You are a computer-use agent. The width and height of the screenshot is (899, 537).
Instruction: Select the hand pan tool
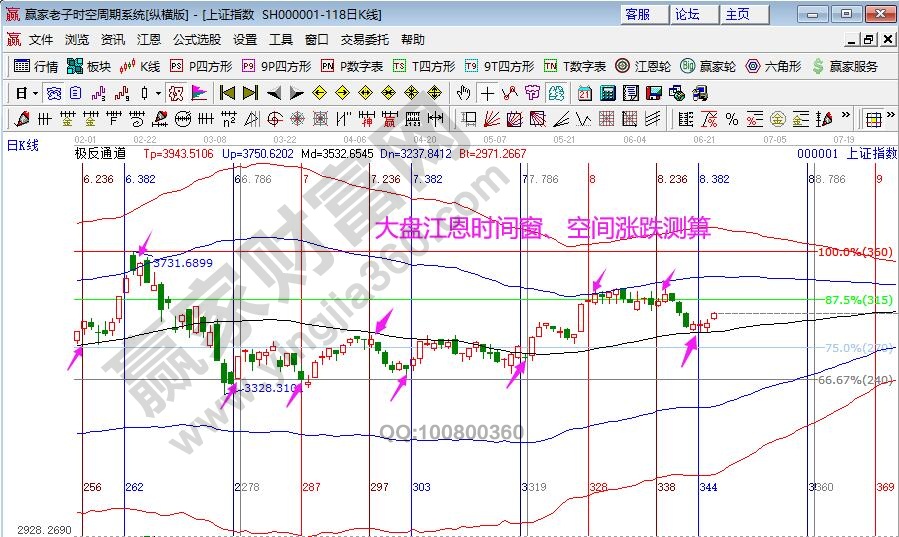(463, 93)
